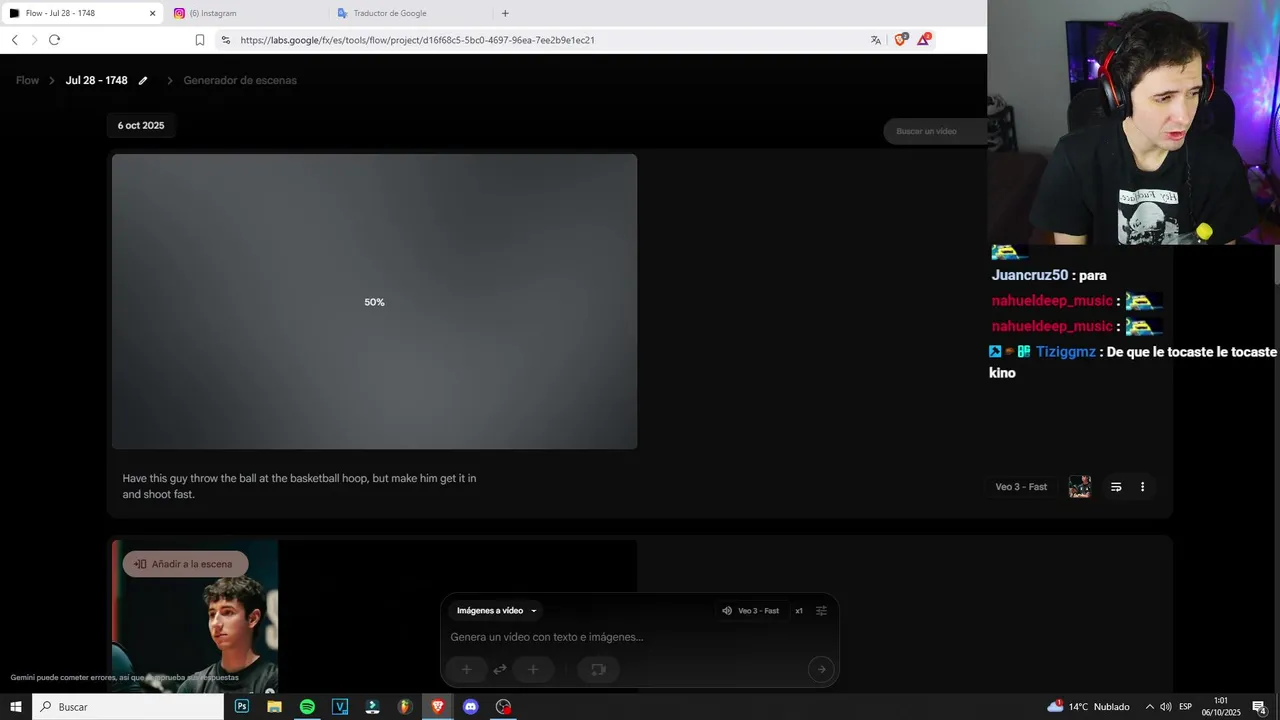Click the reuse prompt icon next to Veo 3 - Fast
1280x720 pixels.
(1116, 487)
